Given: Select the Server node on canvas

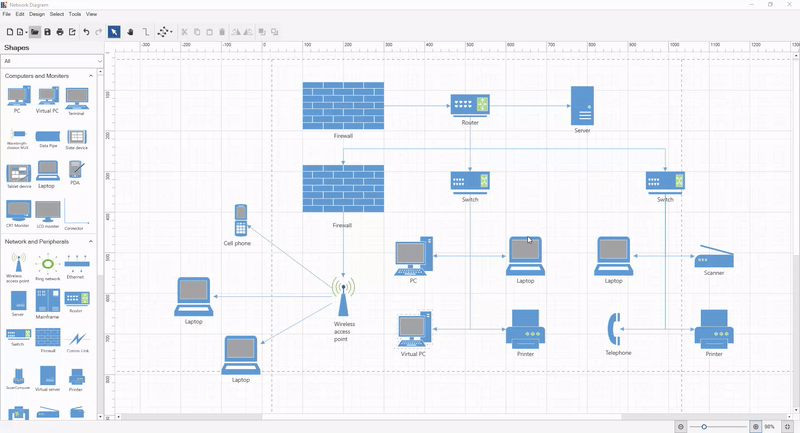Looking at the screenshot, I should pos(582,105).
